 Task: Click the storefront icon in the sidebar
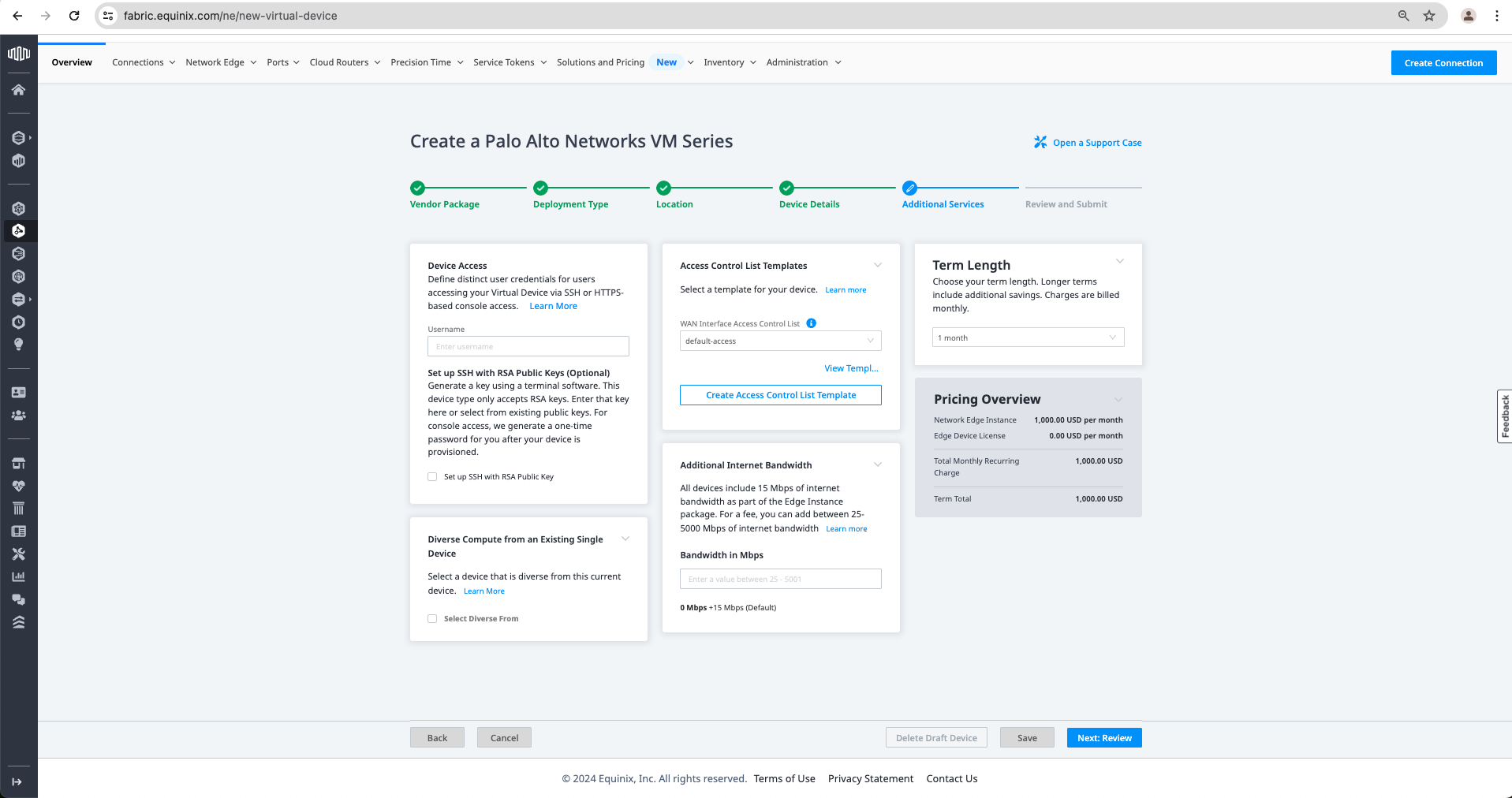tap(19, 463)
